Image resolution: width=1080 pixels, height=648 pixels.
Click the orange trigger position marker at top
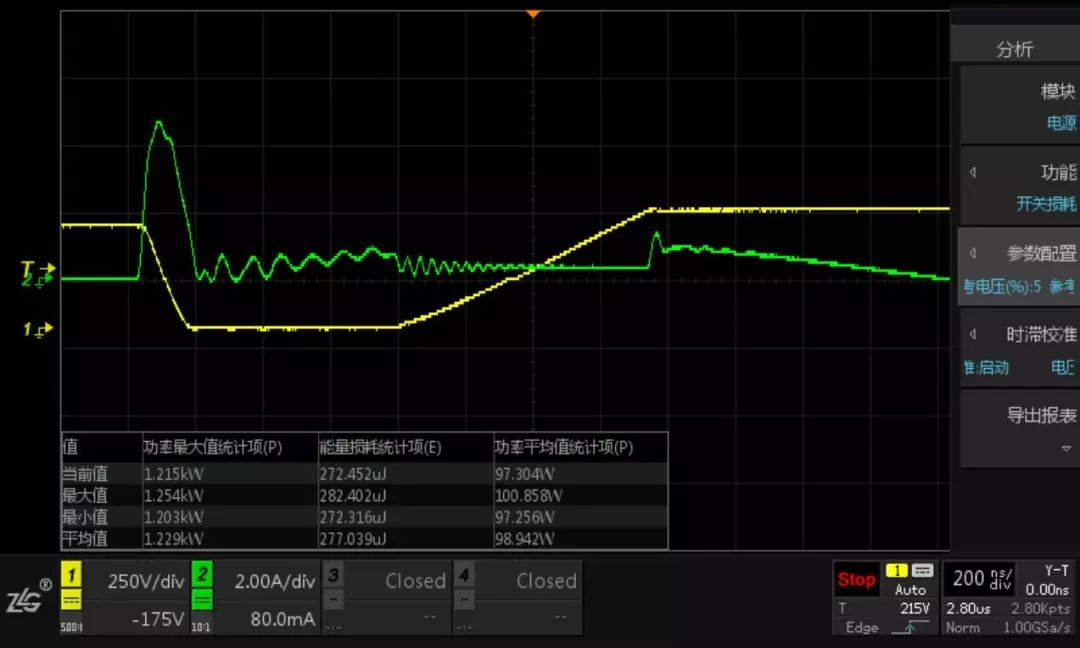click(x=532, y=14)
